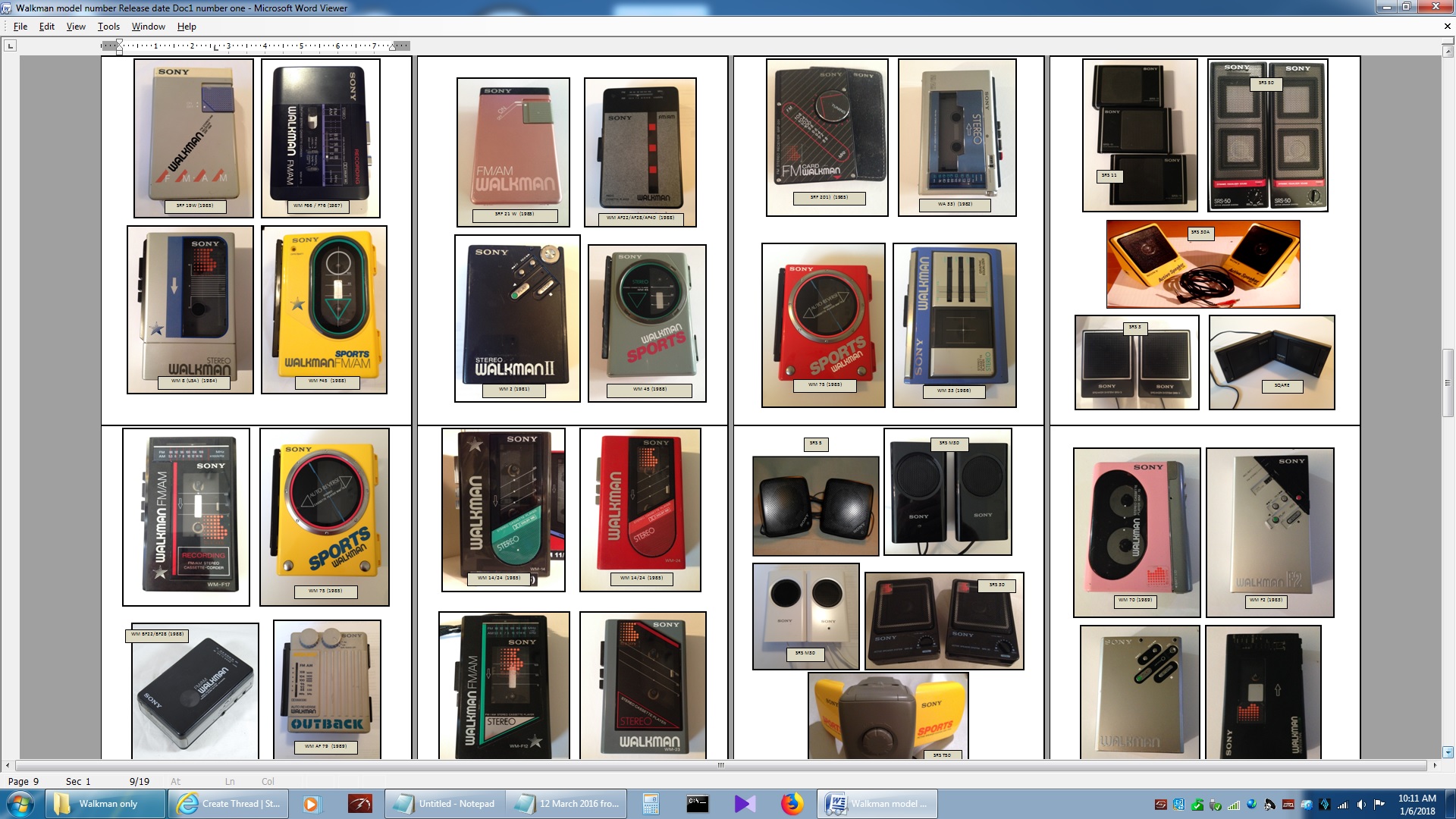Screen dimensions: 1456x819
Task: Open the View menu
Action: click(x=76, y=27)
